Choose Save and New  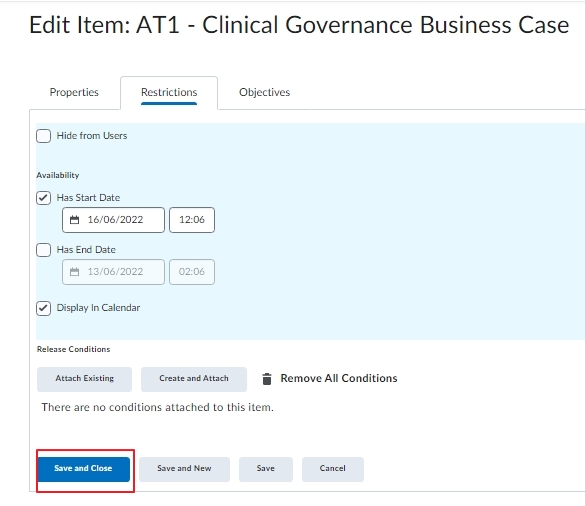[x=184, y=469]
